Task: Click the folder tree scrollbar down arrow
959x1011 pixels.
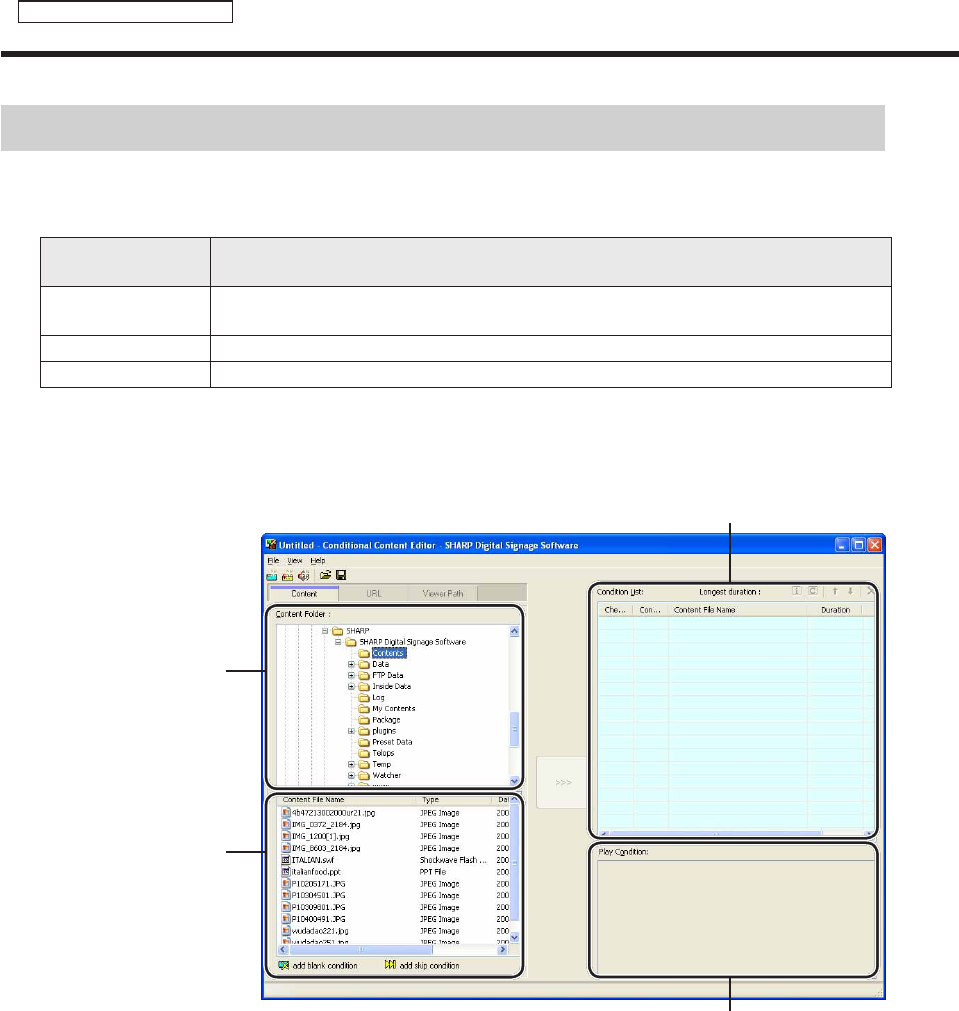Action: 514,781
